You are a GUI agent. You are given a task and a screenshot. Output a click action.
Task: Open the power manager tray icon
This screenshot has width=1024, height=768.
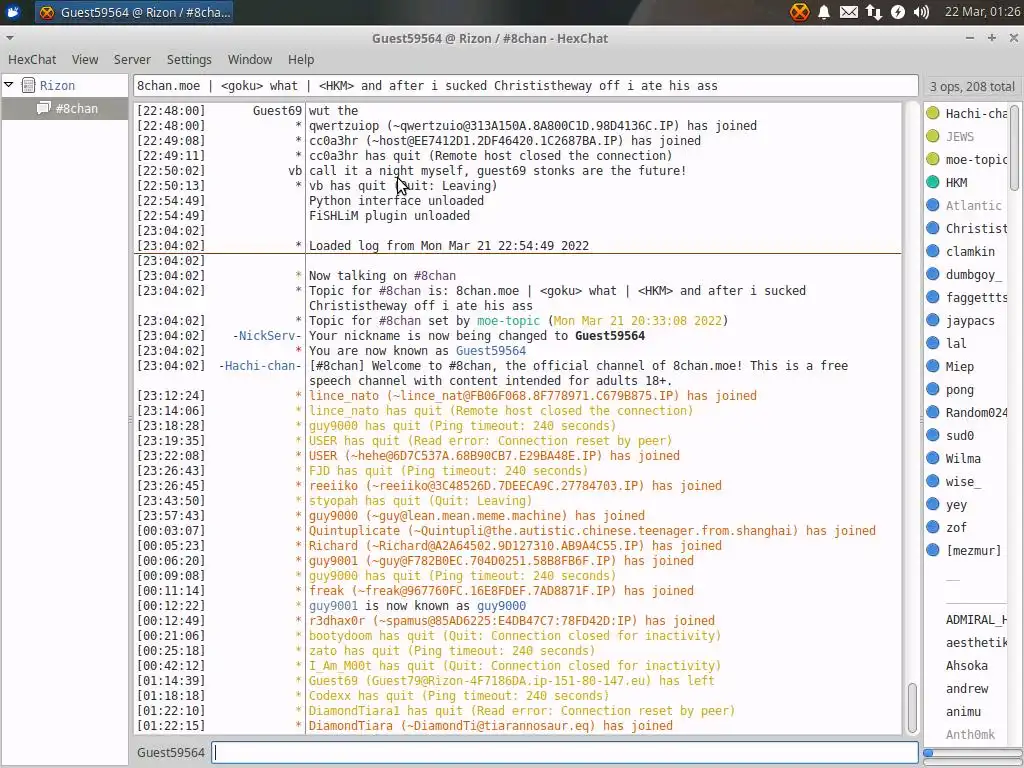tap(898, 12)
